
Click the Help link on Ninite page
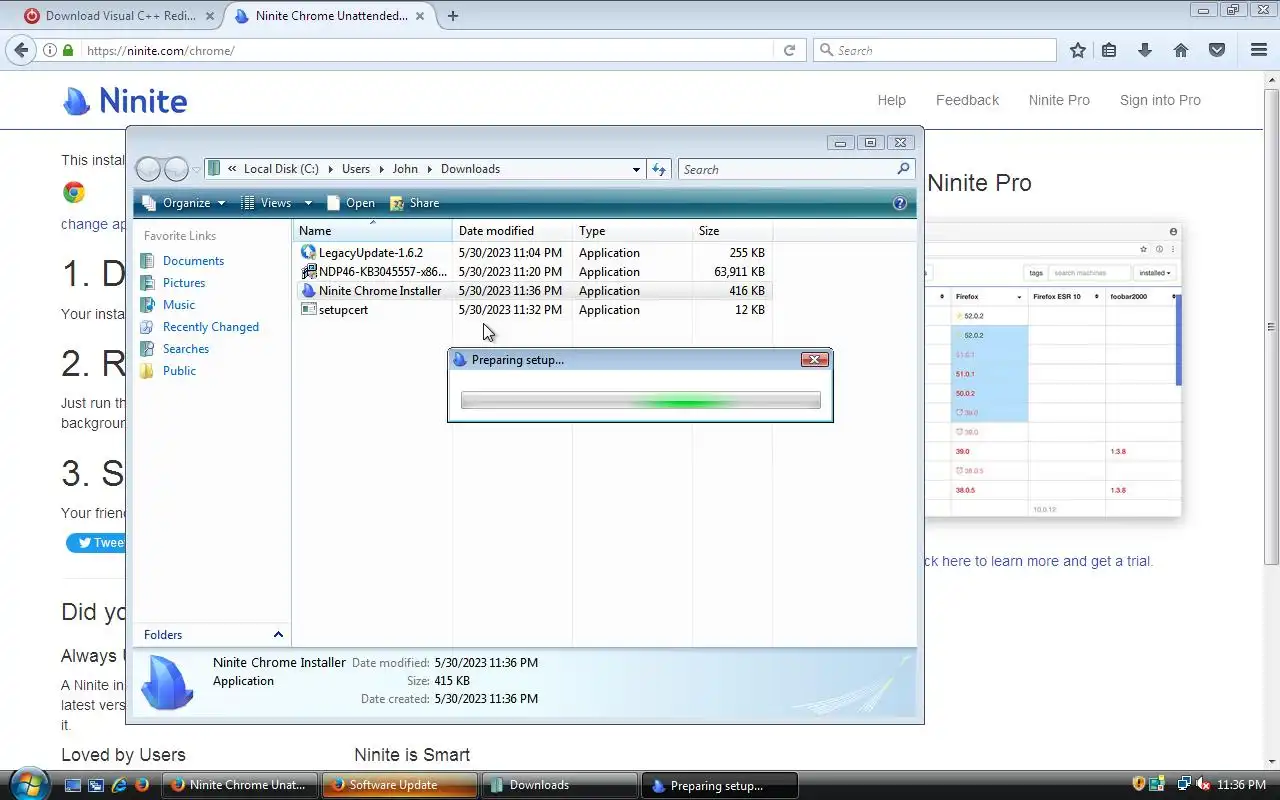[891, 100]
